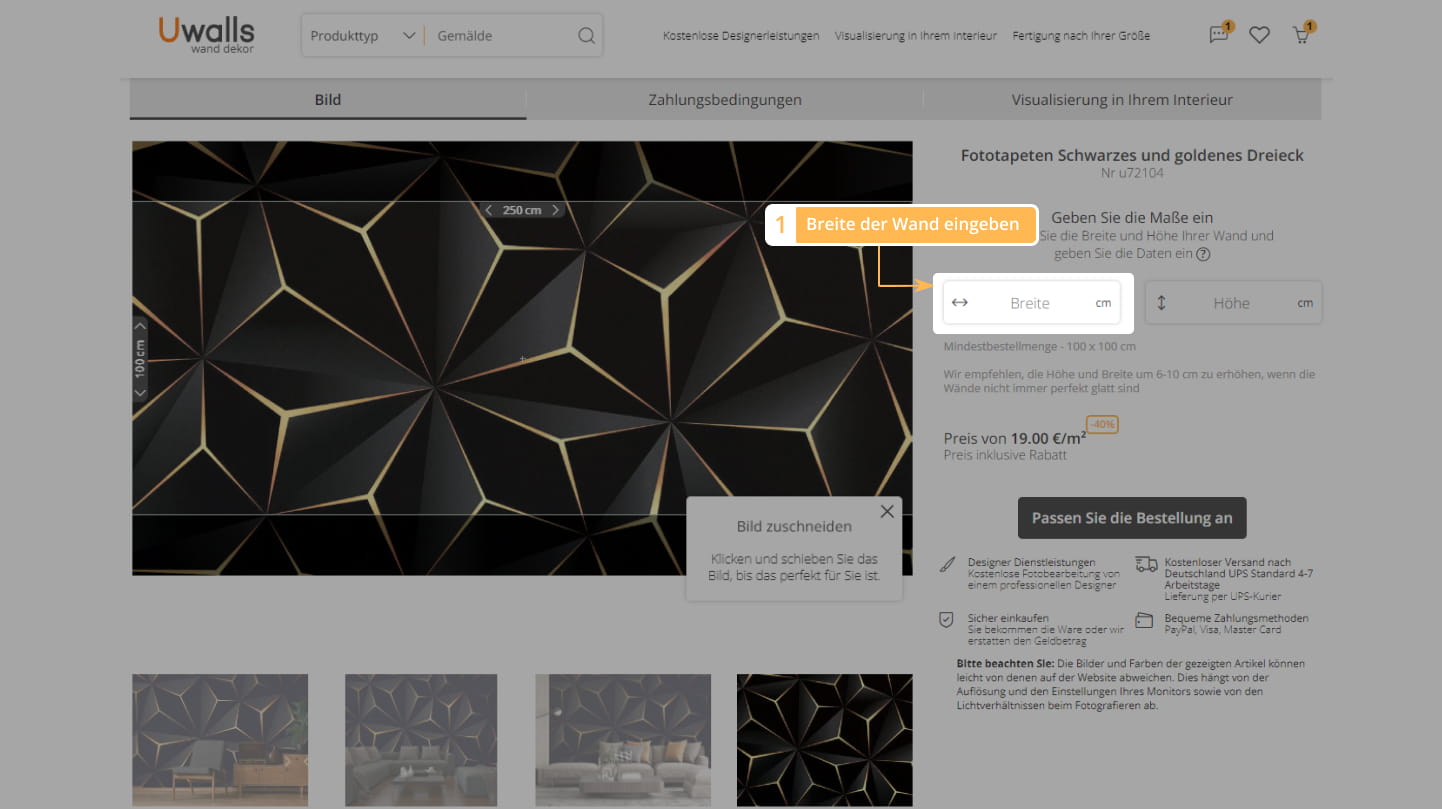Open Visualisierung in Ihrem Interieur tab

click(1121, 100)
